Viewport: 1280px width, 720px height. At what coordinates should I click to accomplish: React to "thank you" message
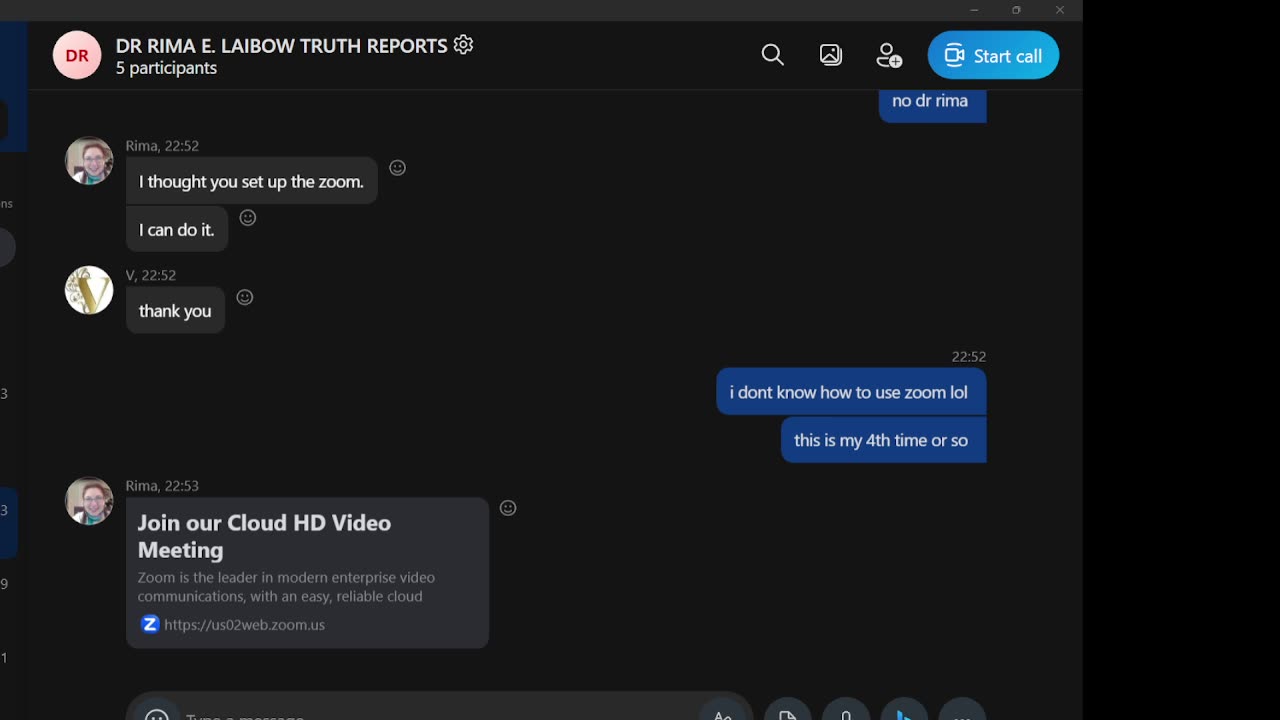[245, 297]
